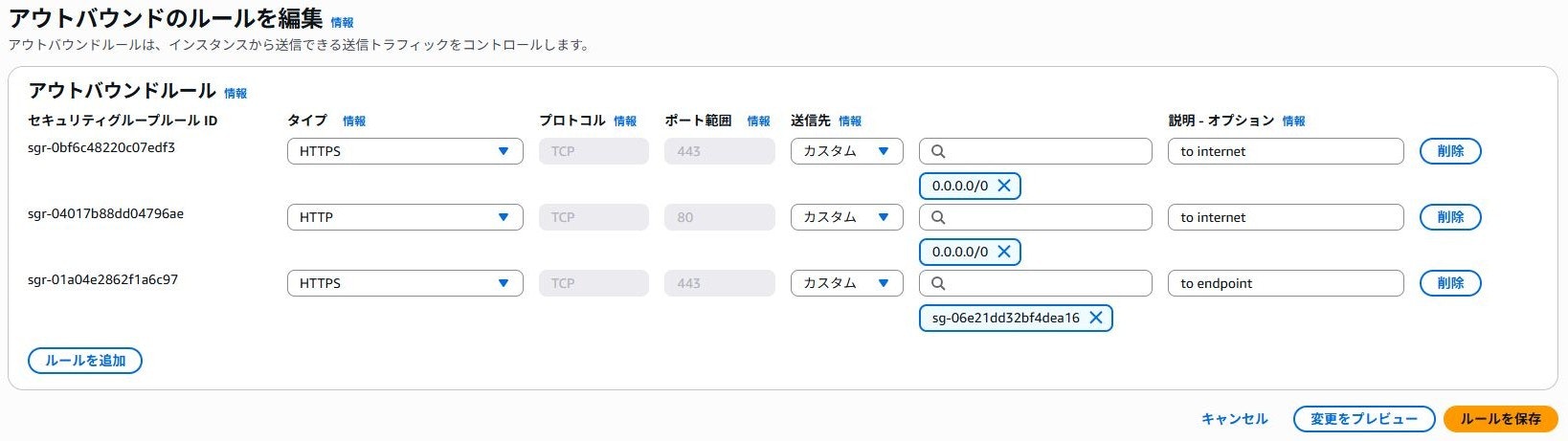Open 情報 link next to プロトコル column

[x=625, y=121]
